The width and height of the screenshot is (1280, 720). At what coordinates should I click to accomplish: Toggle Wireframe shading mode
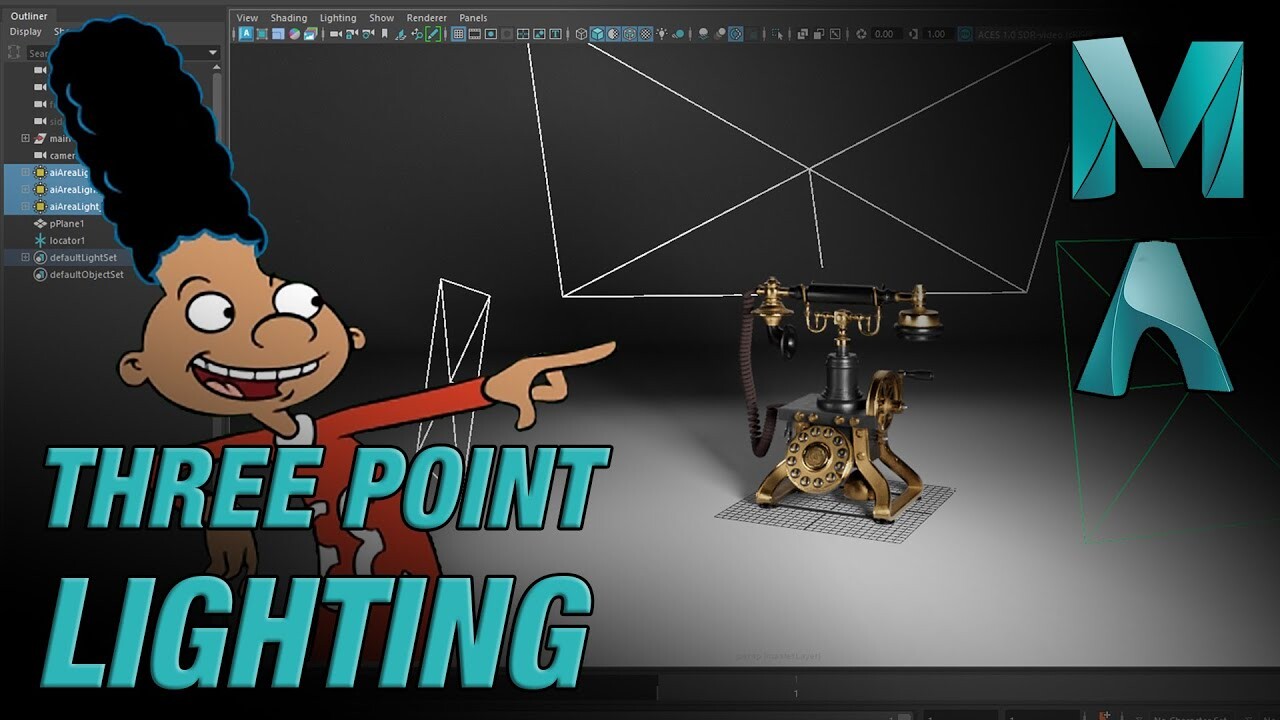tap(581, 34)
